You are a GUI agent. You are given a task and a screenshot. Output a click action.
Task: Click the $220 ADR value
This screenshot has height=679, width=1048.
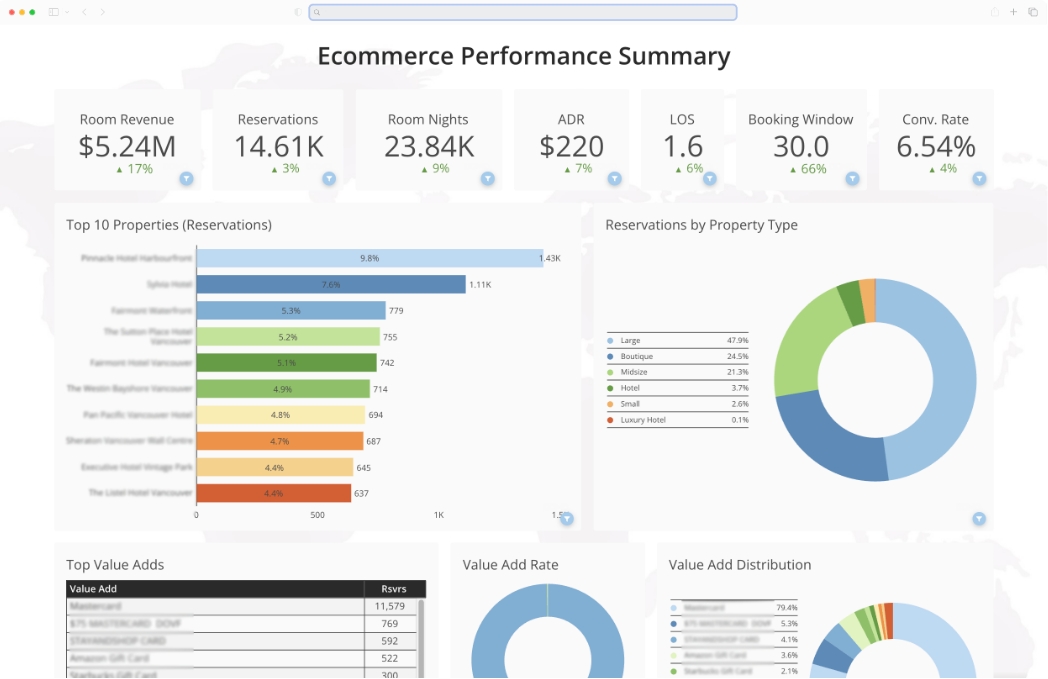pyautogui.click(x=571, y=146)
